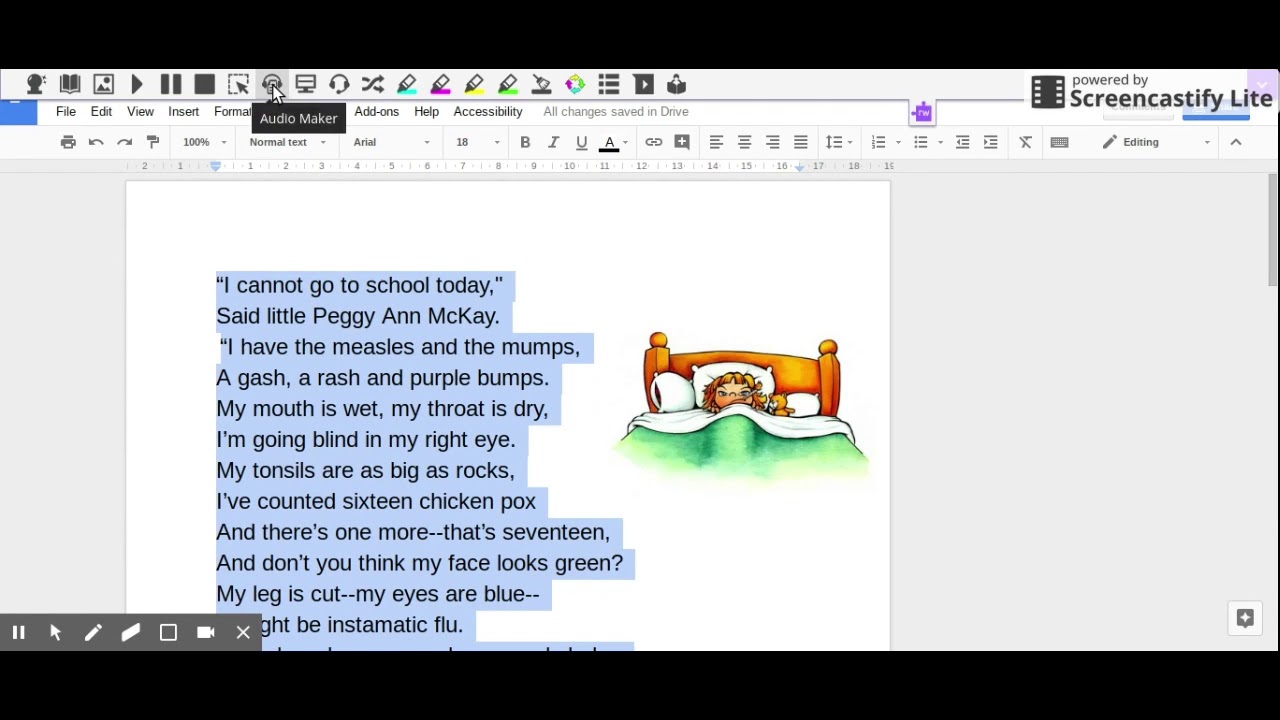Open the Normal text style dropdown
This screenshot has height=720, width=1280.
[288, 142]
